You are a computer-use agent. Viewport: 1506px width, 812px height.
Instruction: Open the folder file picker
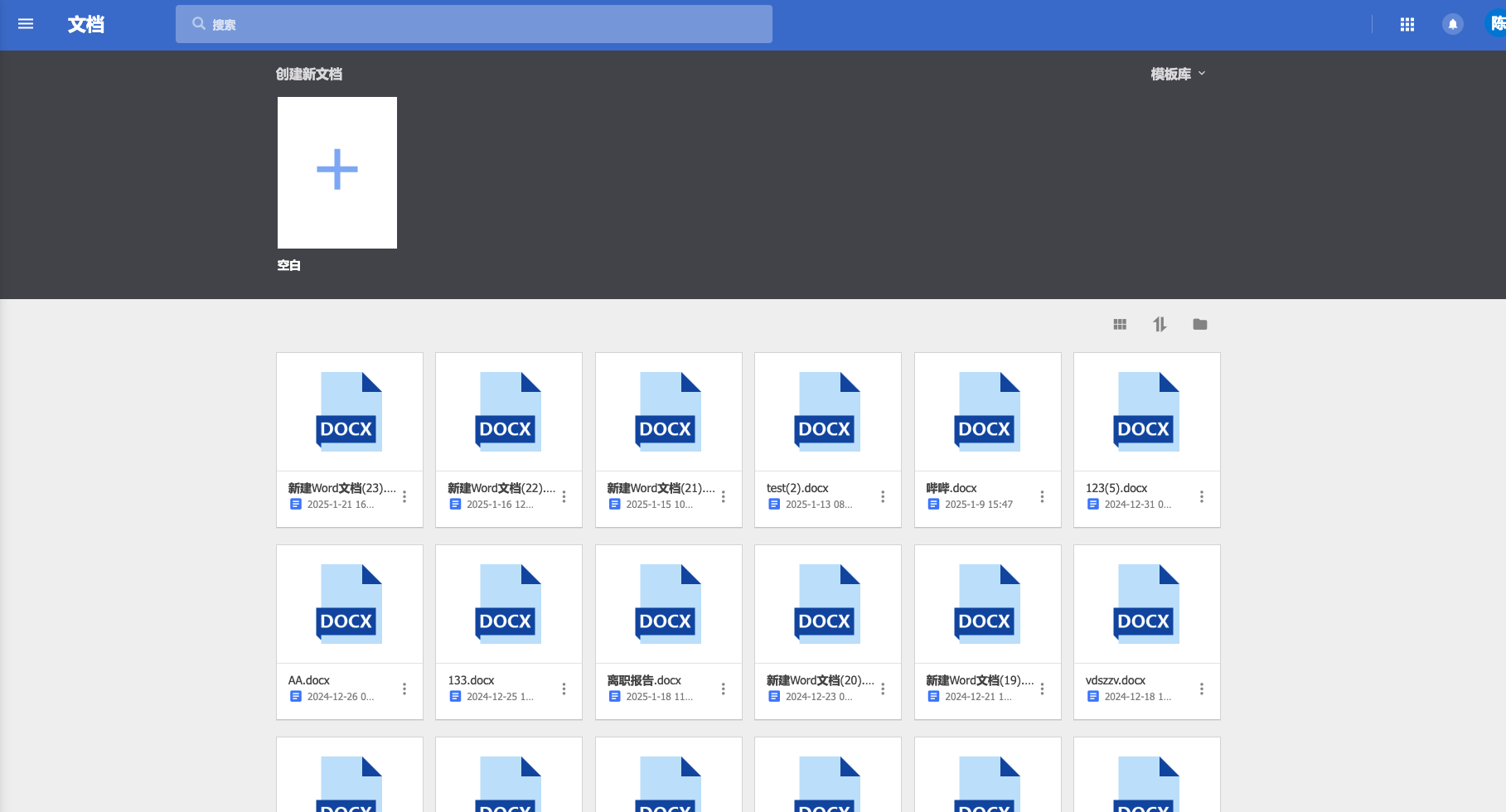pyautogui.click(x=1200, y=324)
